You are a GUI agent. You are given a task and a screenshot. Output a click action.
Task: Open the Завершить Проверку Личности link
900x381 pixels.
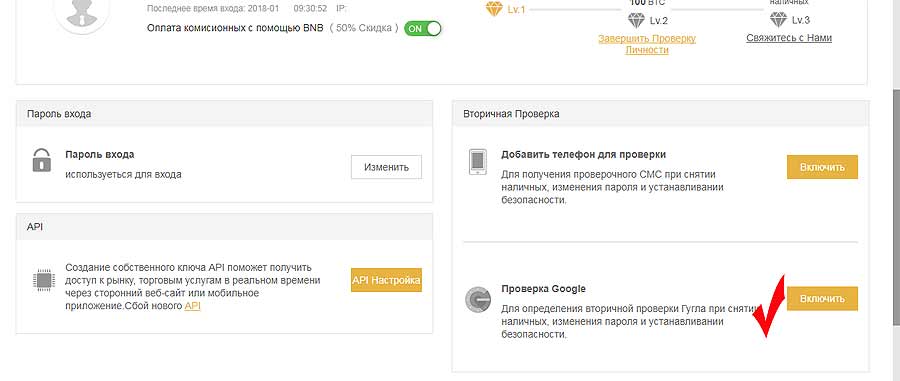click(x=647, y=44)
